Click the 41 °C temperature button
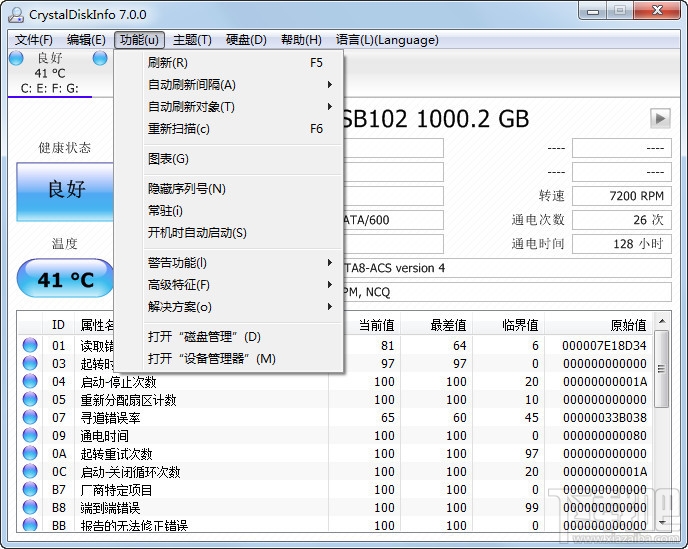This screenshot has width=688, height=549. [65, 278]
